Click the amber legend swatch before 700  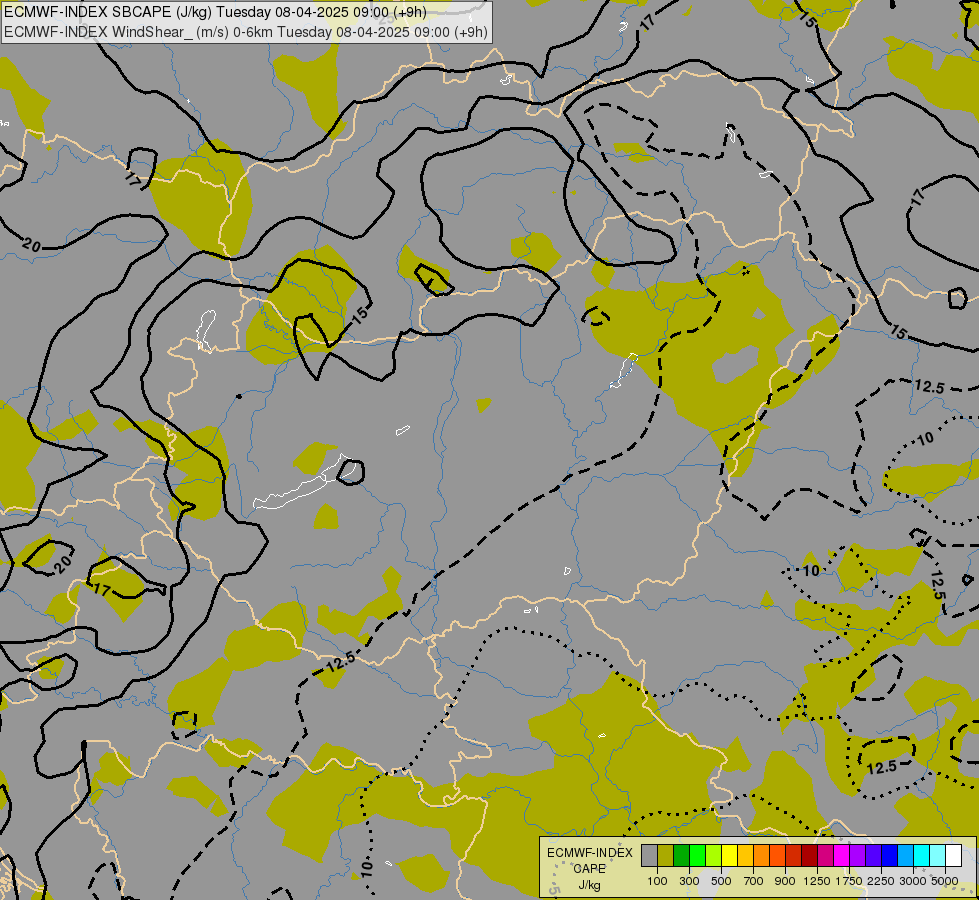click(745, 856)
